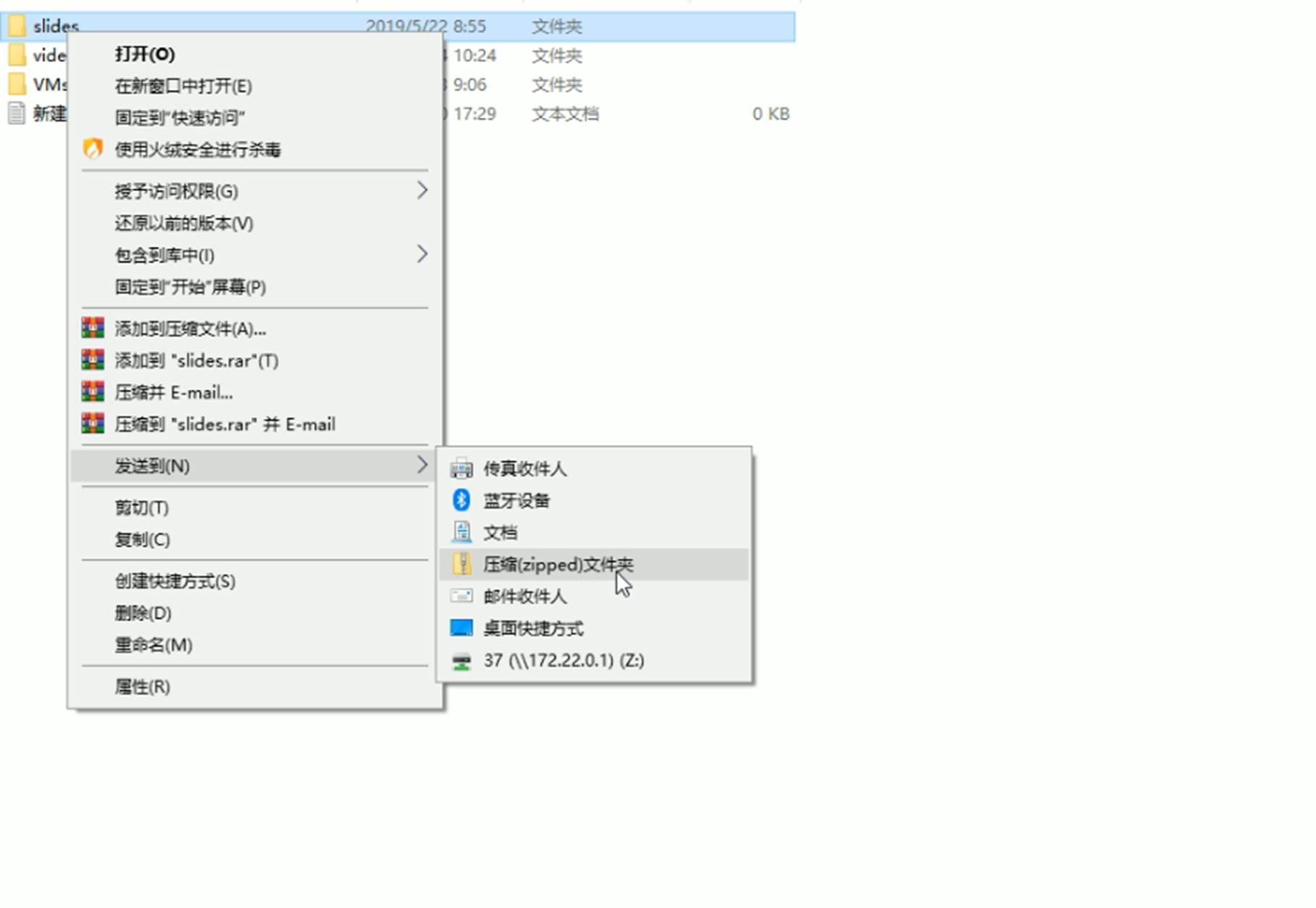This screenshot has height=908, width=1316.
Task: Click the mail envelope icon for 邮件收件人
Action: 462,596
